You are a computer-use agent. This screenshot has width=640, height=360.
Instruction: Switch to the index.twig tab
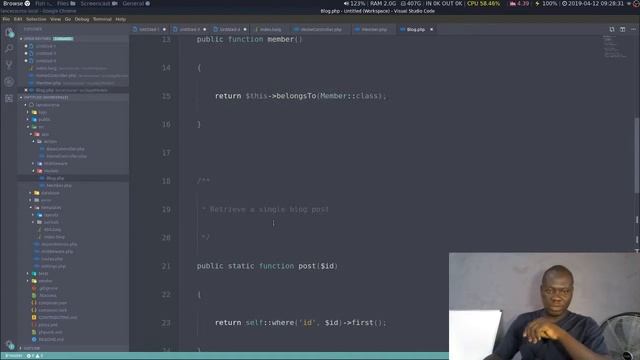[269, 29]
